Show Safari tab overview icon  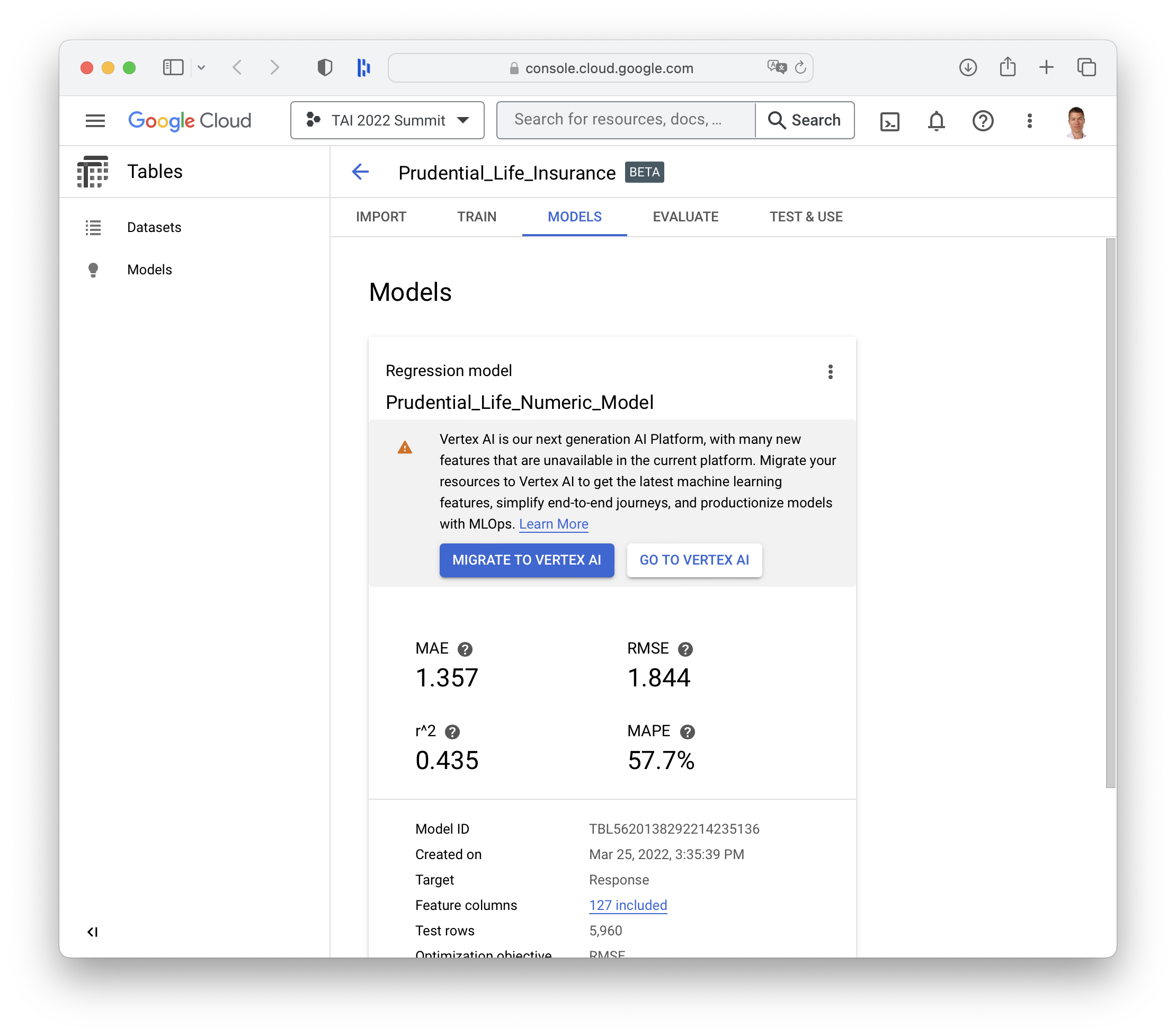coord(1086,68)
